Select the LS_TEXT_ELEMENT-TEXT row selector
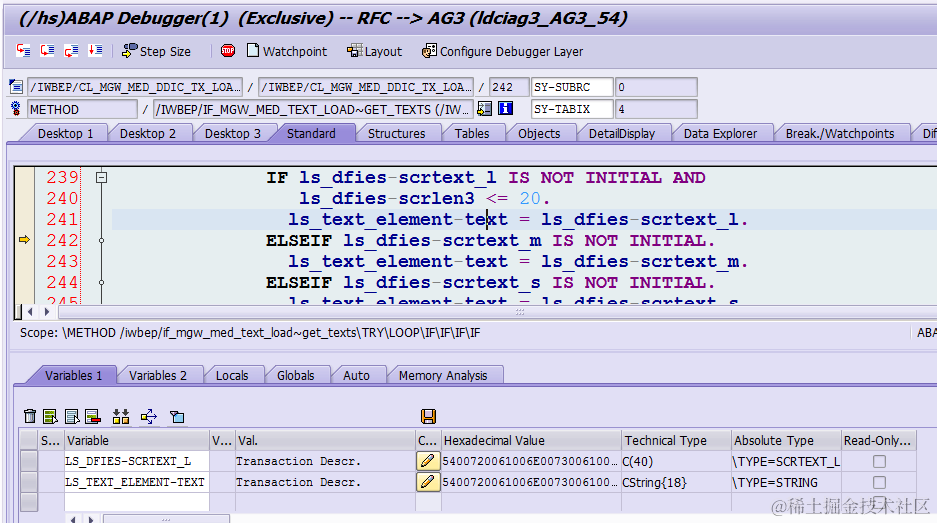Image resolution: width=937 pixels, height=523 pixels. (29, 482)
